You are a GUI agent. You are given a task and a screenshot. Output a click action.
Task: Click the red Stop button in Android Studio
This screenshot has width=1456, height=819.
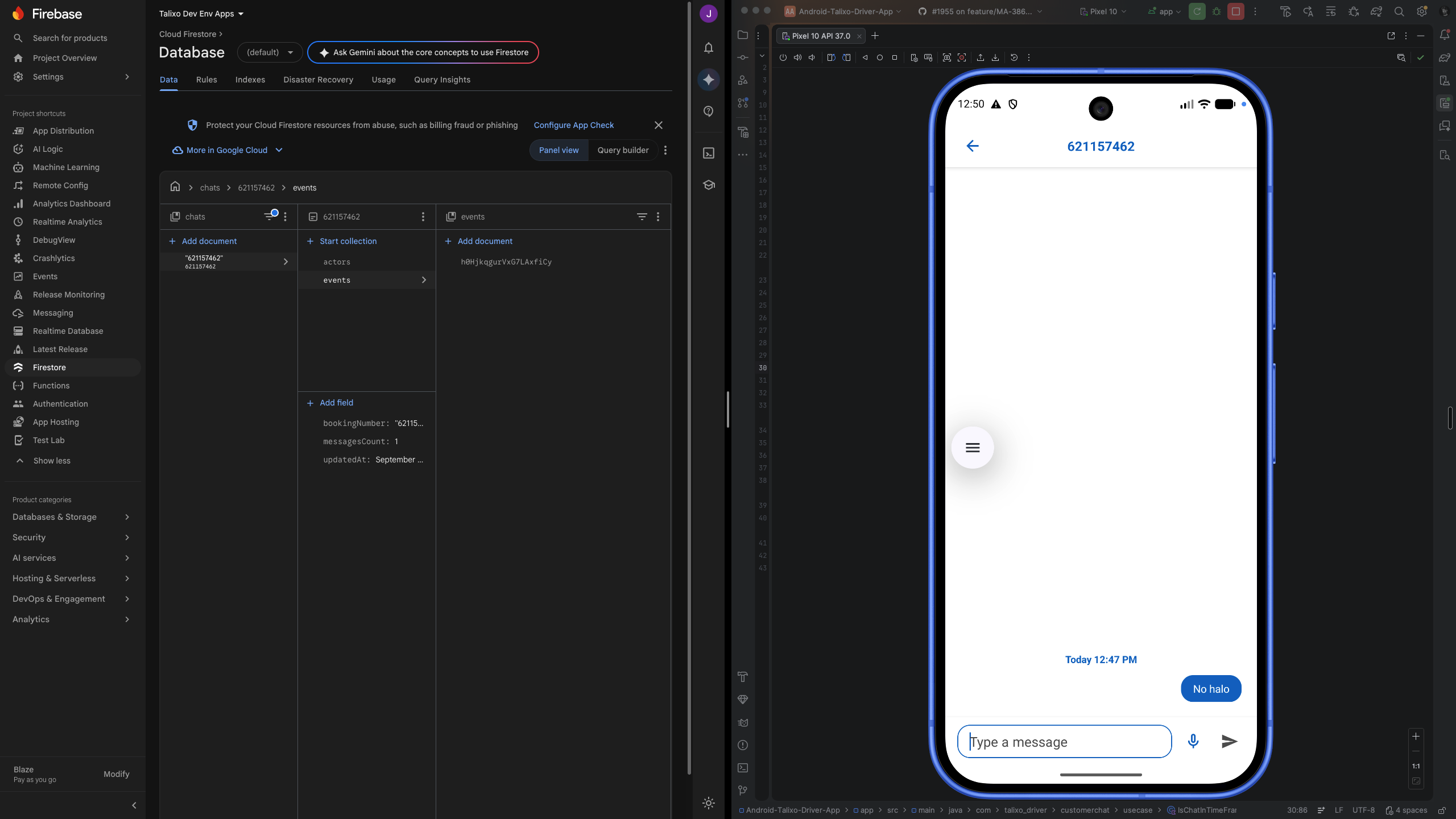pos(1235,11)
